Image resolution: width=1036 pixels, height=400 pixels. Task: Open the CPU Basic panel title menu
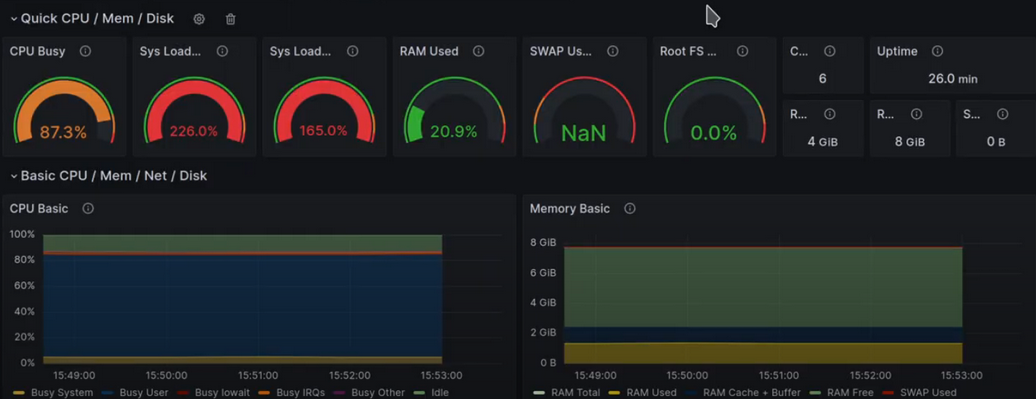(39, 208)
